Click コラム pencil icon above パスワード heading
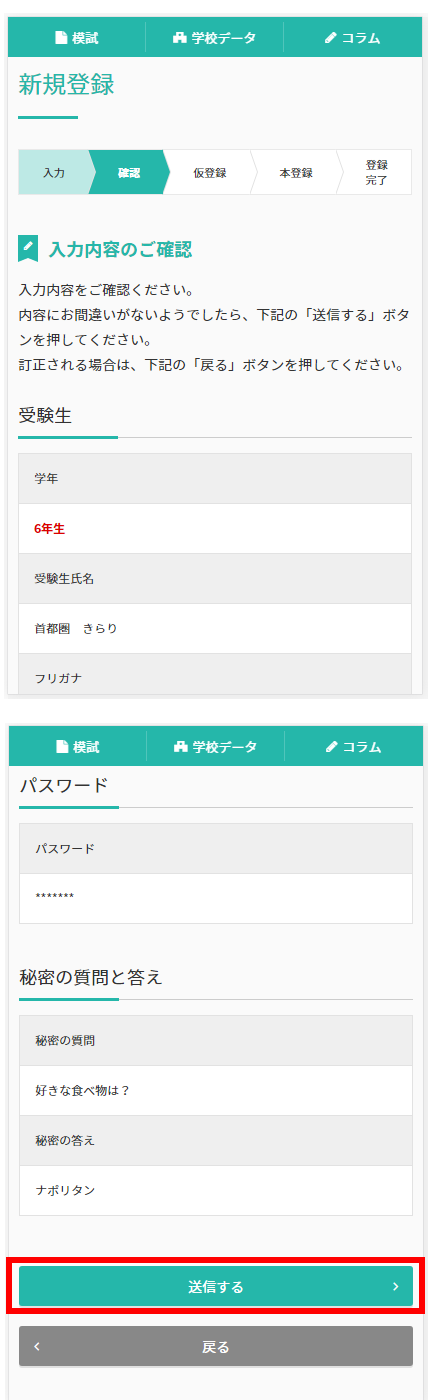 click(332, 747)
